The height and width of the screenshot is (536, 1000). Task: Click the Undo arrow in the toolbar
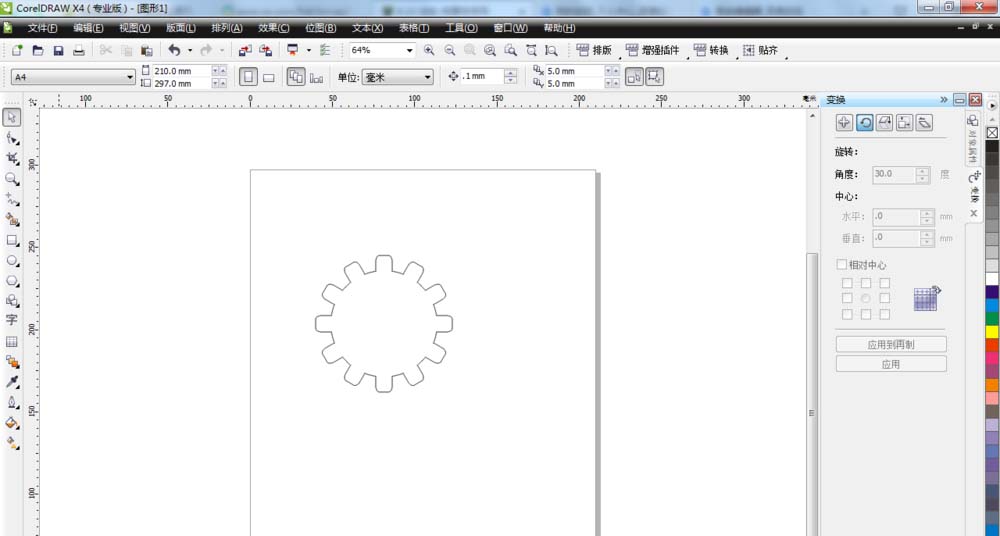(x=174, y=50)
